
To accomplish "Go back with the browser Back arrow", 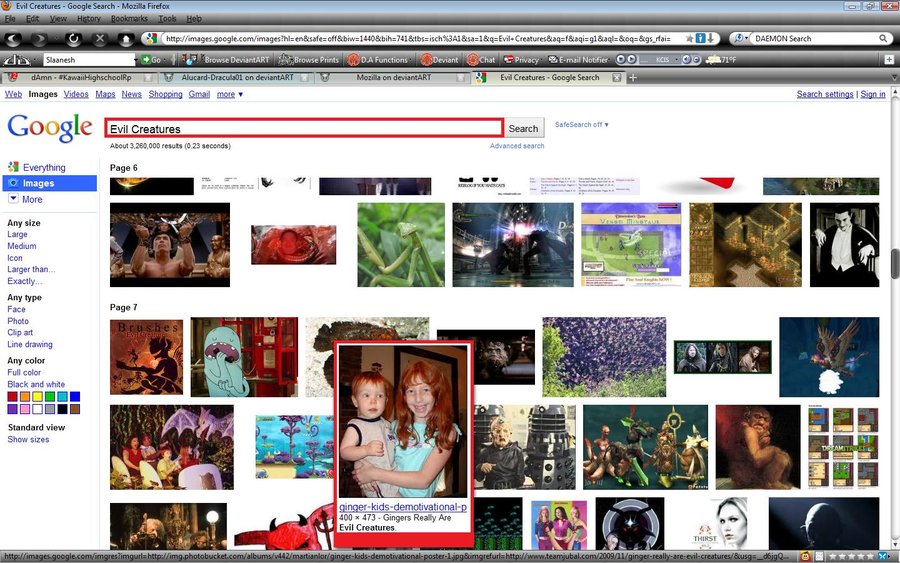I will (x=13, y=39).
